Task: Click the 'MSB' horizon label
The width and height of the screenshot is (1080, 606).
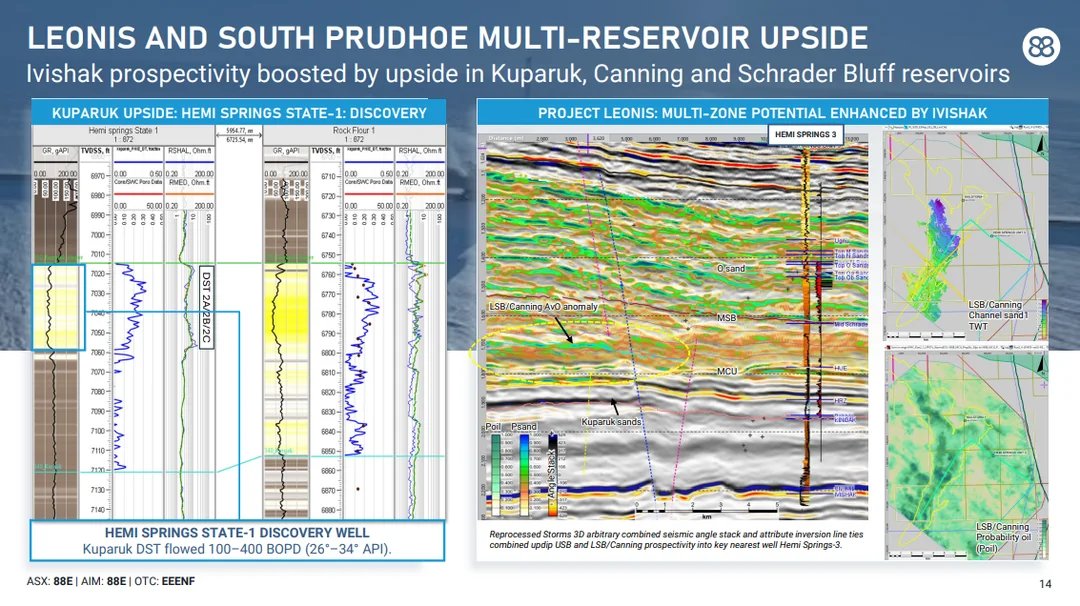Action: (x=727, y=317)
